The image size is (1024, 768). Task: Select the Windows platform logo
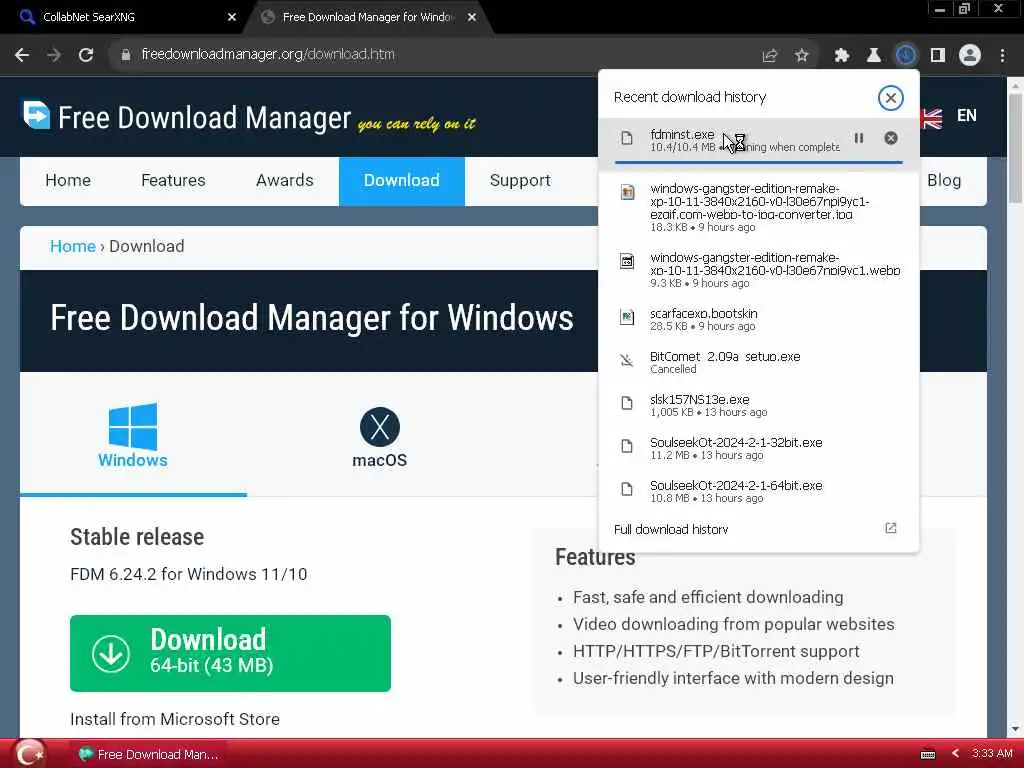[x=133, y=426]
